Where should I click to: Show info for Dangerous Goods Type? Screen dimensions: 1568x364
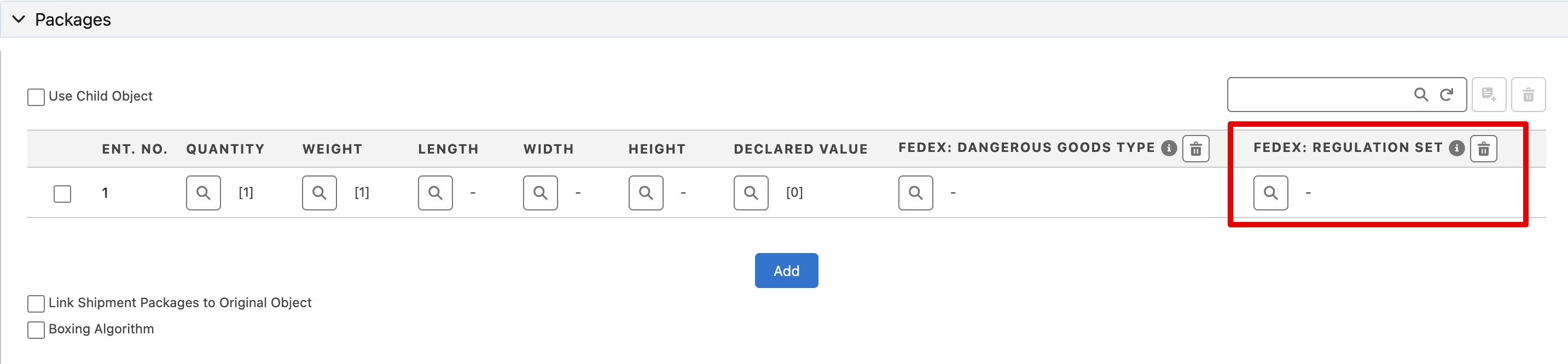(x=1168, y=148)
